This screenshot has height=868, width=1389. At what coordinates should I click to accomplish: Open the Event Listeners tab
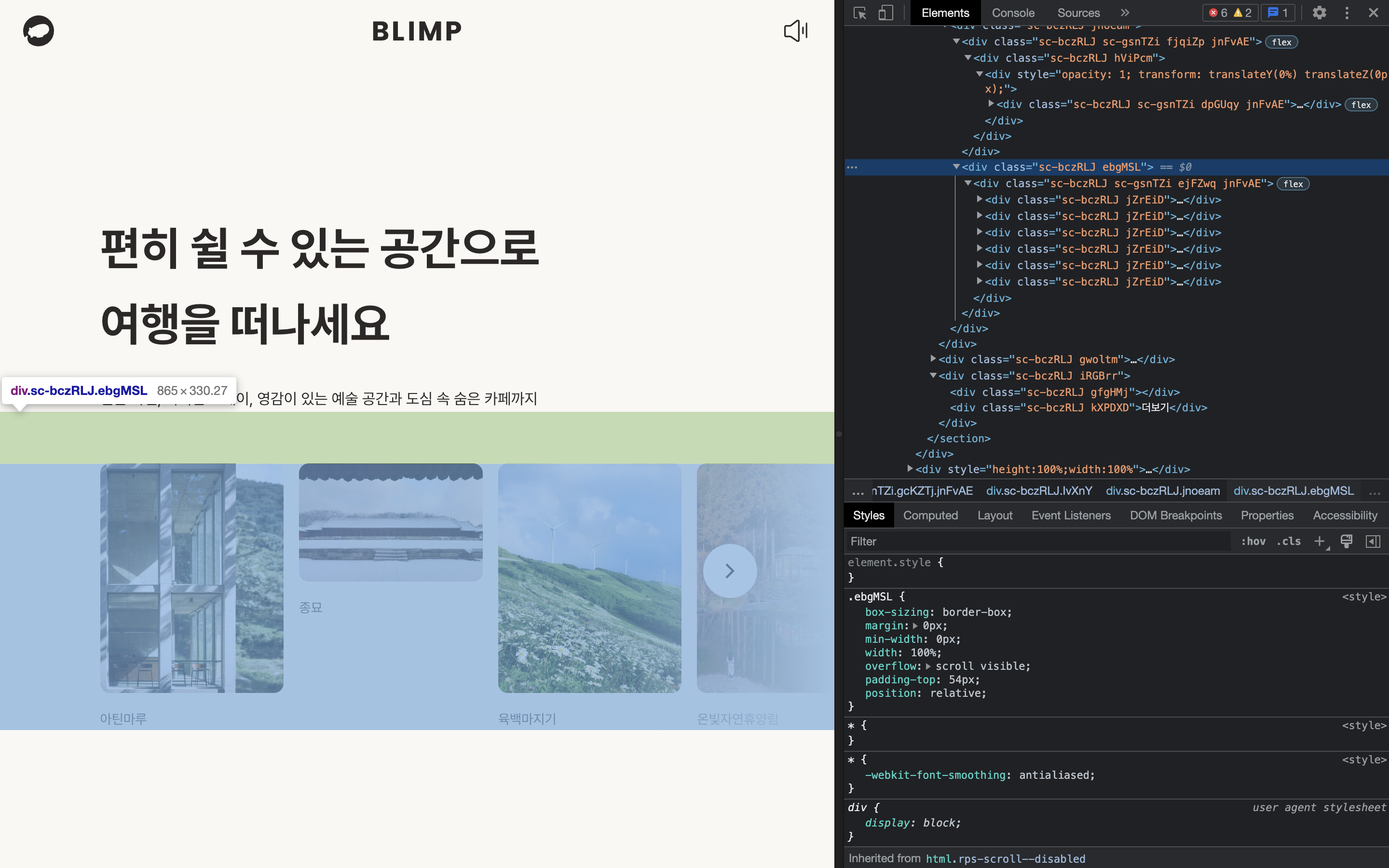click(1071, 515)
